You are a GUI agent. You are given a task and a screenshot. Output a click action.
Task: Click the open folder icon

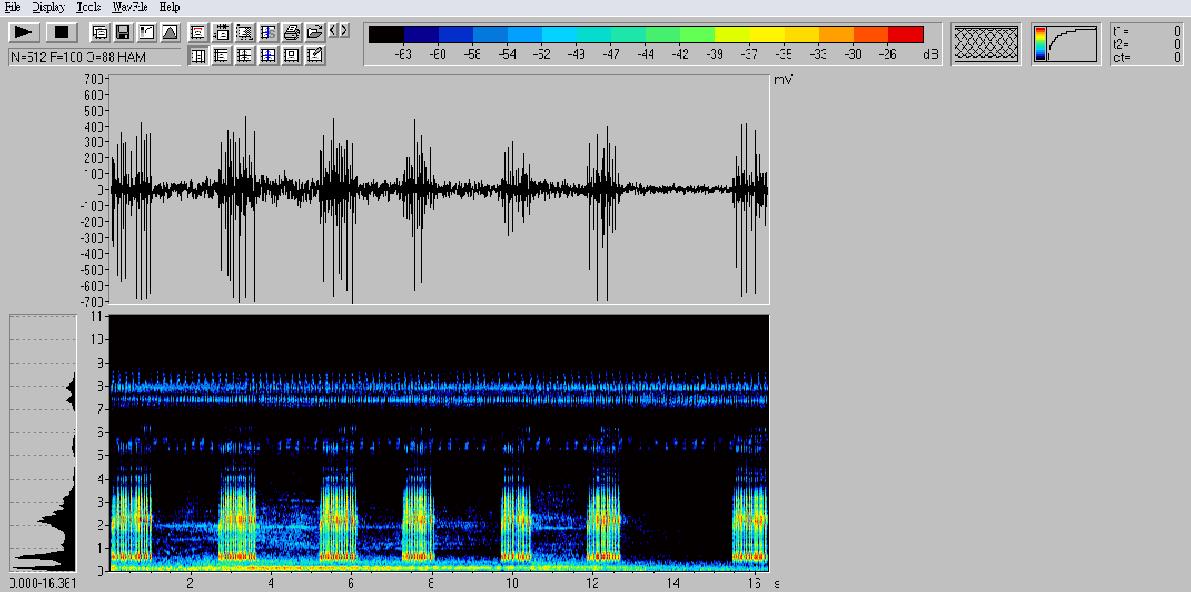click(314, 32)
